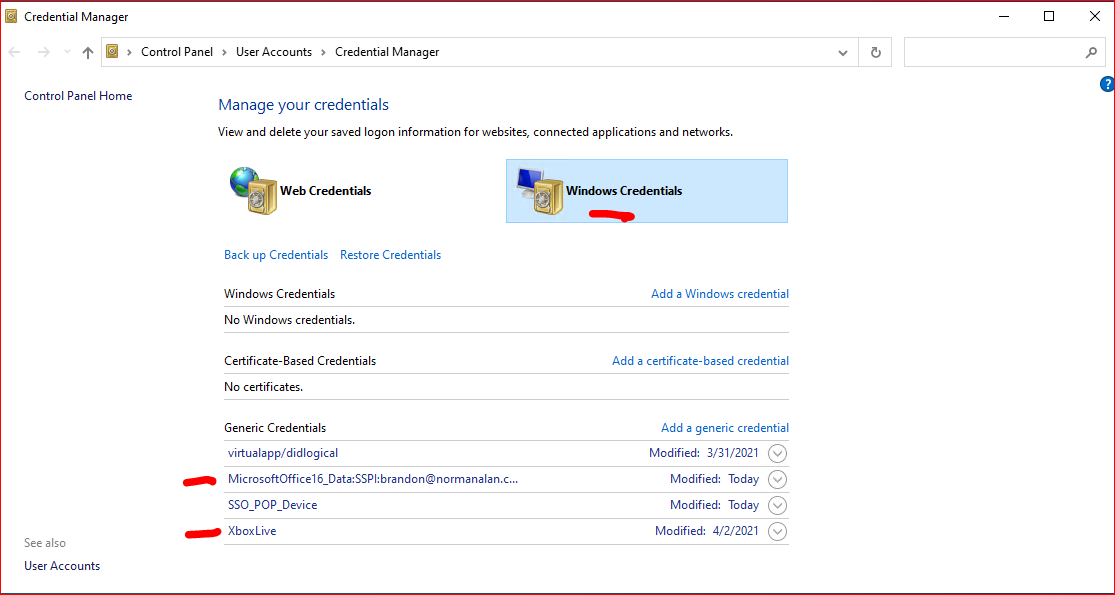
Task: Click 'Certificate-Based Credentials' section heading
Action: tap(300, 361)
